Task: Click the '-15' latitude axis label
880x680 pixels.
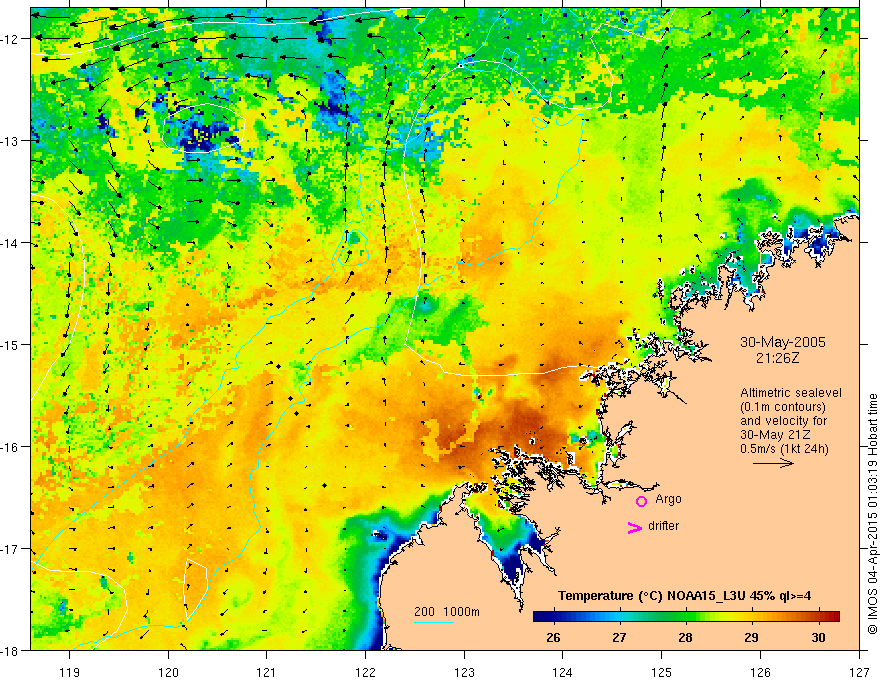Action: [x=10, y=344]
